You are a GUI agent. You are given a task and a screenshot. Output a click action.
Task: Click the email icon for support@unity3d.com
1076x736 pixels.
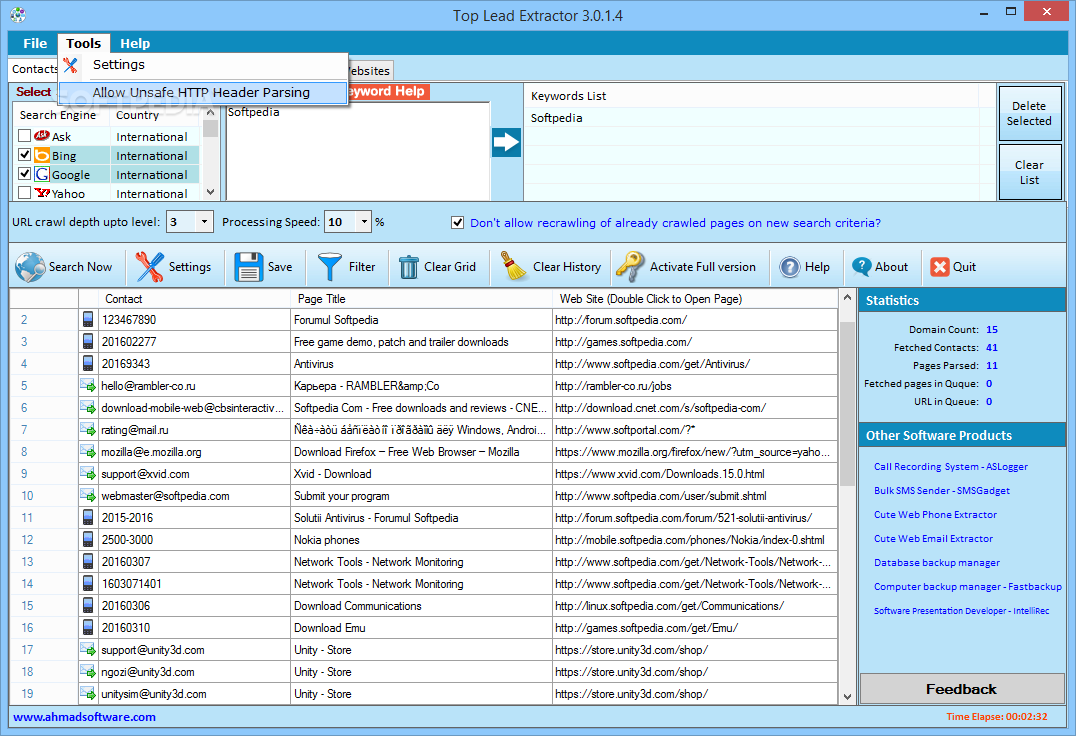(x=88, y=649)
